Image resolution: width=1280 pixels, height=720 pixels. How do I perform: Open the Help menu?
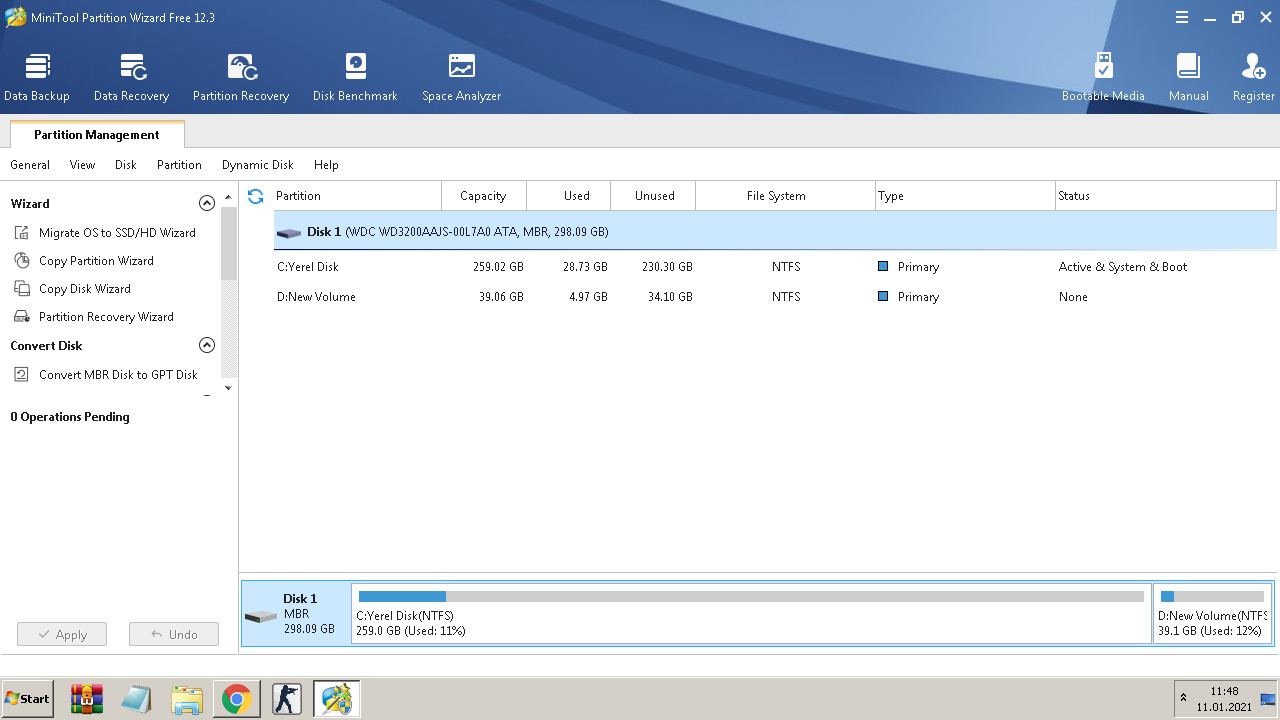click(x=326, y=165)
